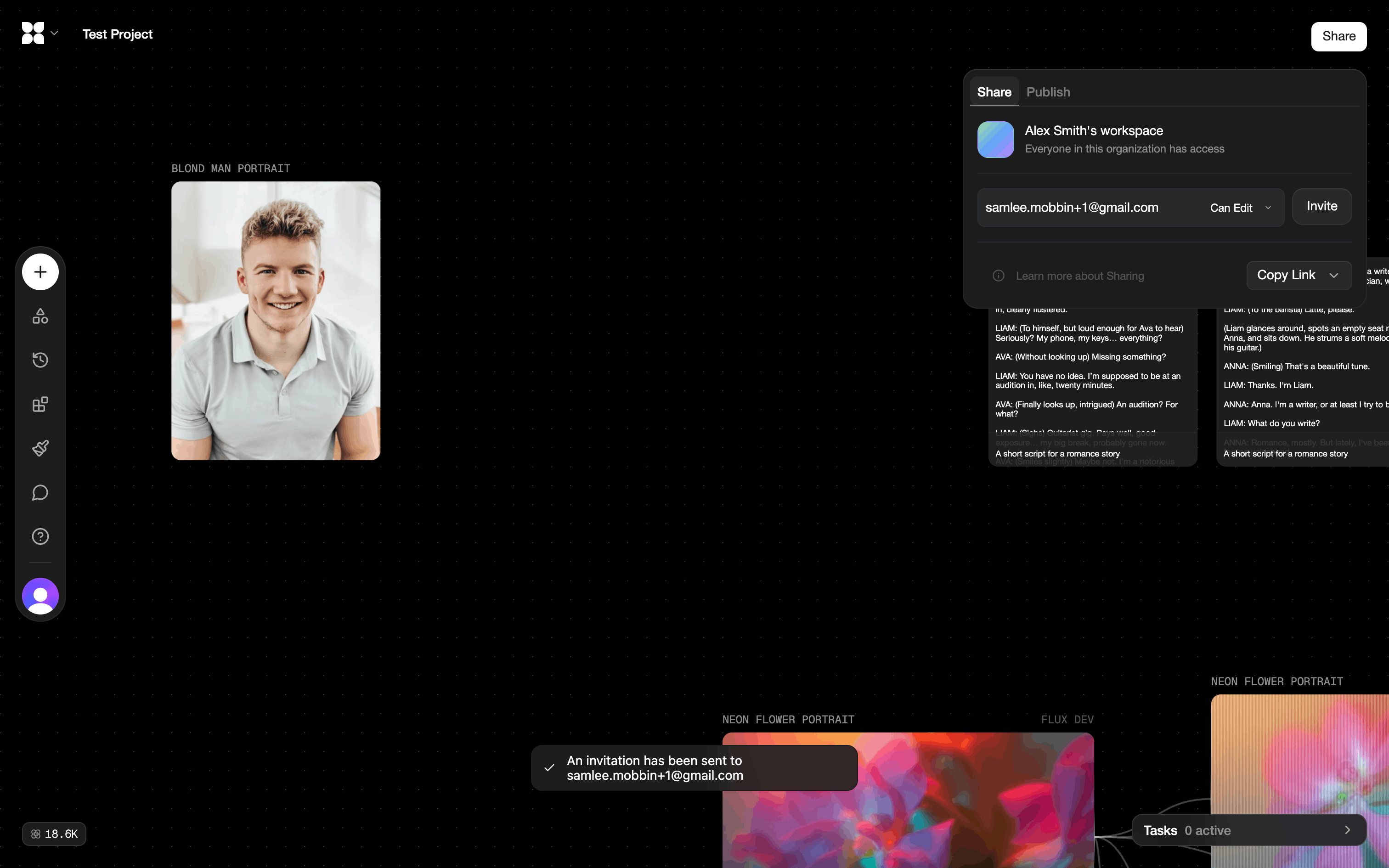Image resolution: width=1389 pixels, height=868 pixels.
Task: Open the help question mark icon
Action: coord(40,536)
